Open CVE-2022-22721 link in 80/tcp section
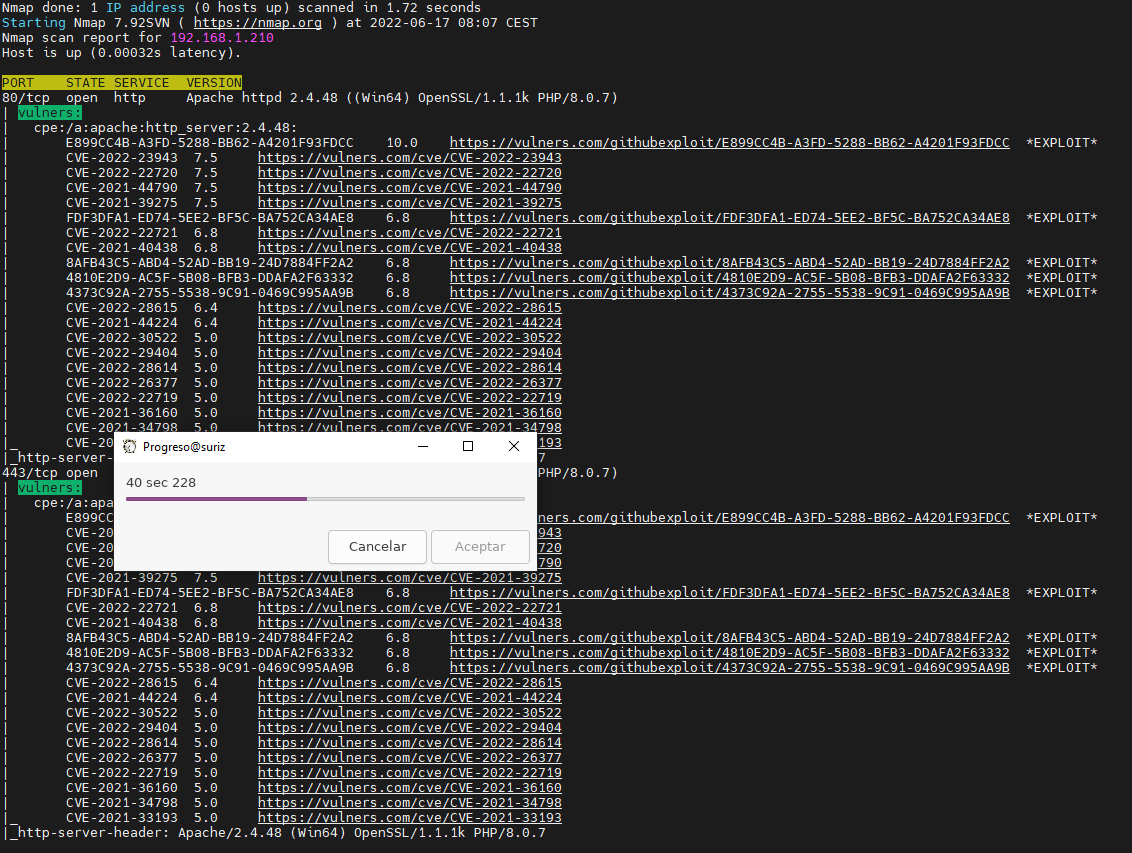The image size is (1132, 853). [410, 232]
